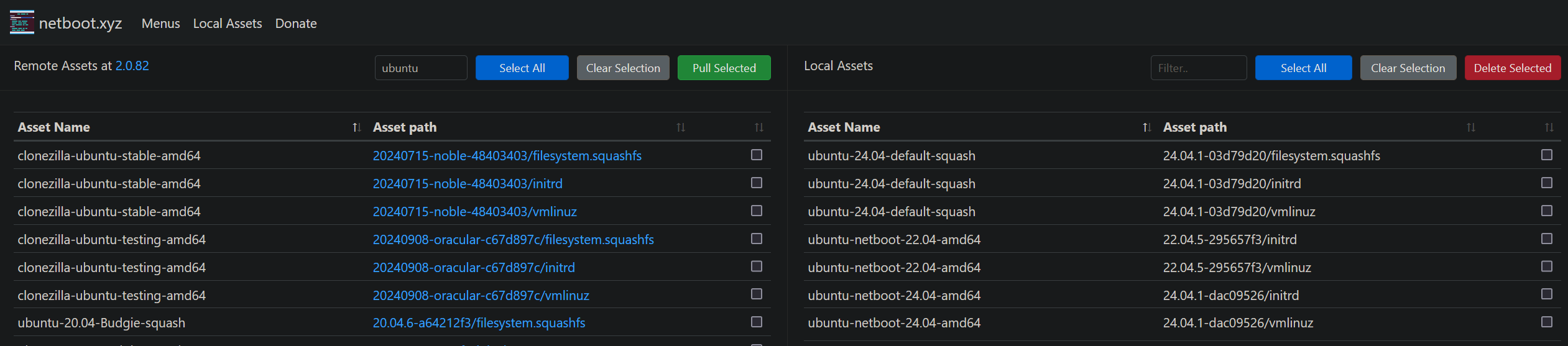
Task: Delete the selected local assets
Action: tap(1513, 68)
